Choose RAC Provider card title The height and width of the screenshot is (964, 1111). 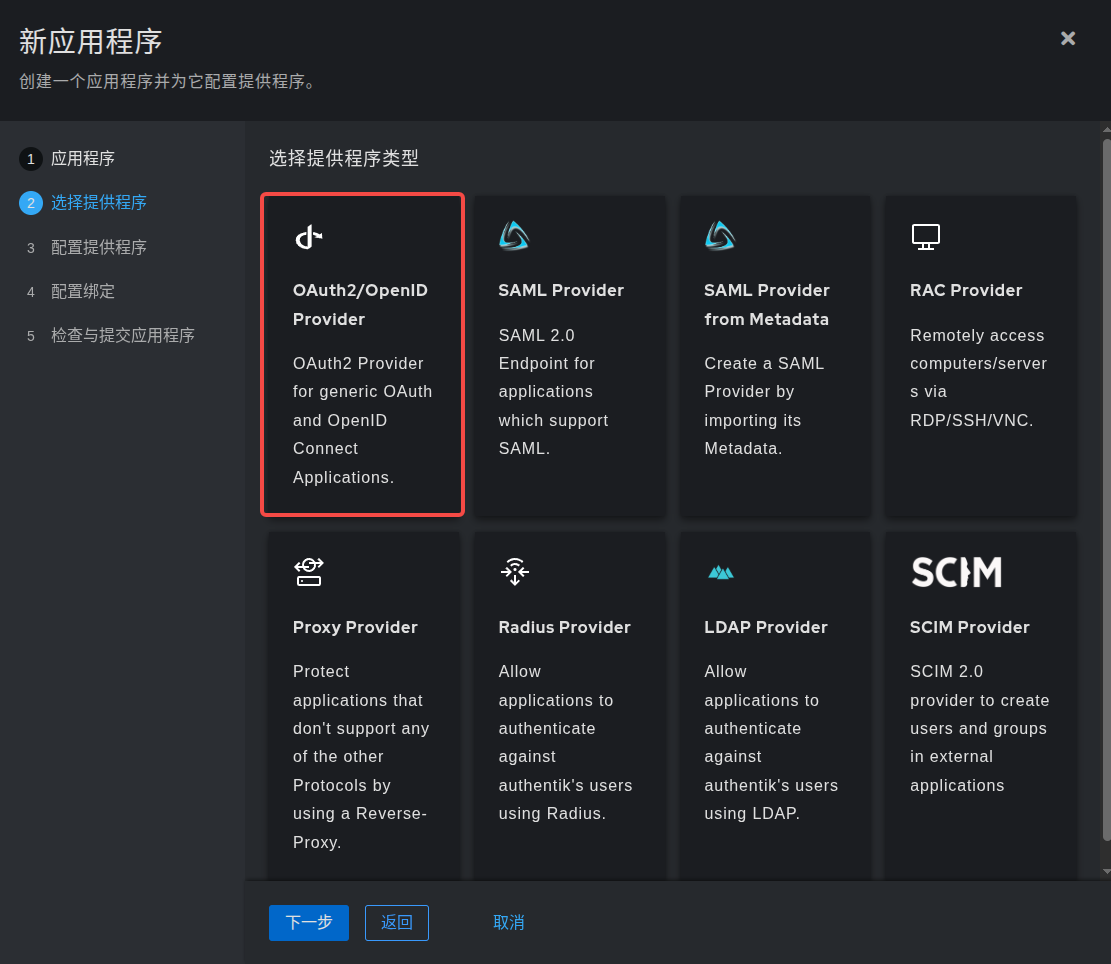click(966, 290)
